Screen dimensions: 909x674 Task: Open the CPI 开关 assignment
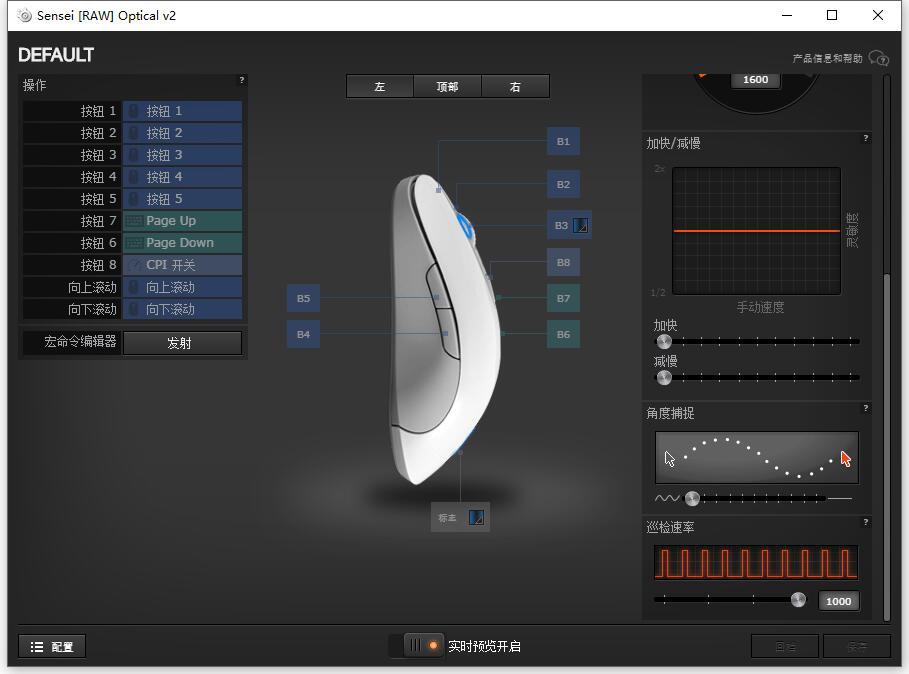click(x=183, y=265)
